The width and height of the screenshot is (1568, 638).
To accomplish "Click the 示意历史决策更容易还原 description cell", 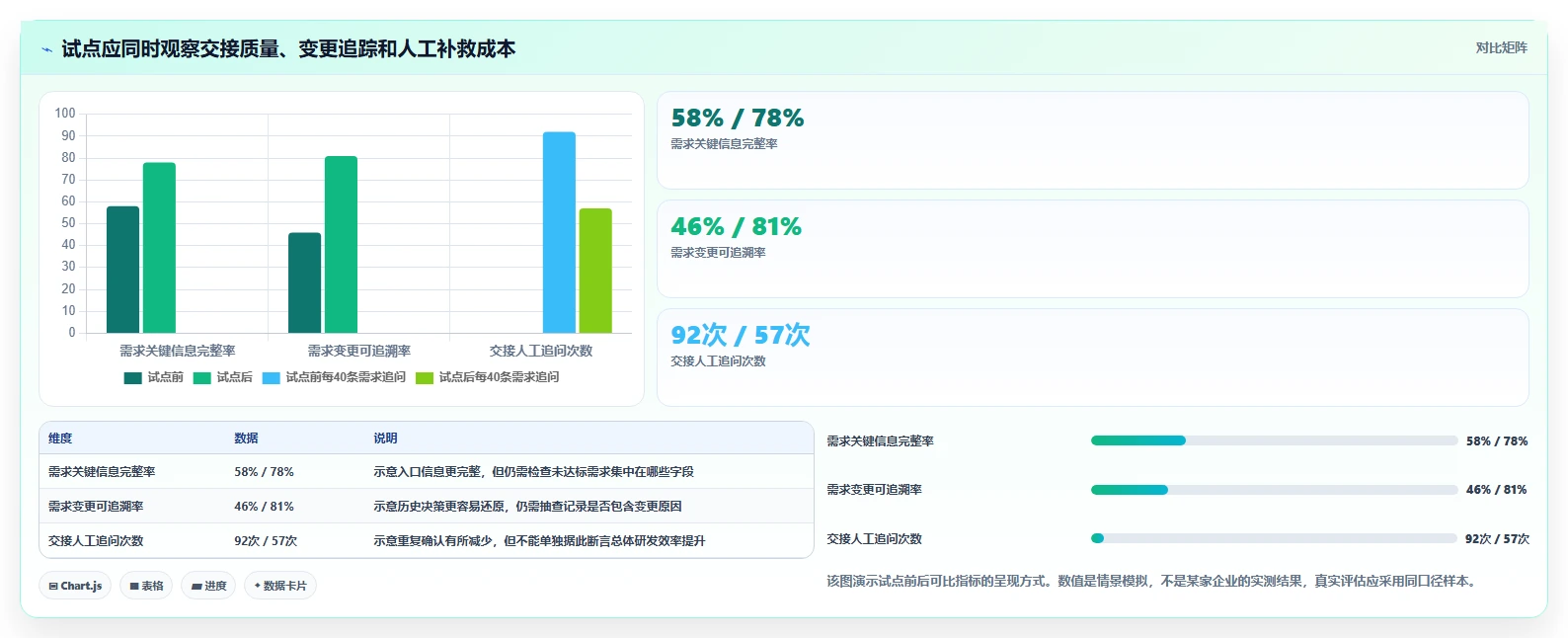I will pyautogui.click(x=527, y=507).
